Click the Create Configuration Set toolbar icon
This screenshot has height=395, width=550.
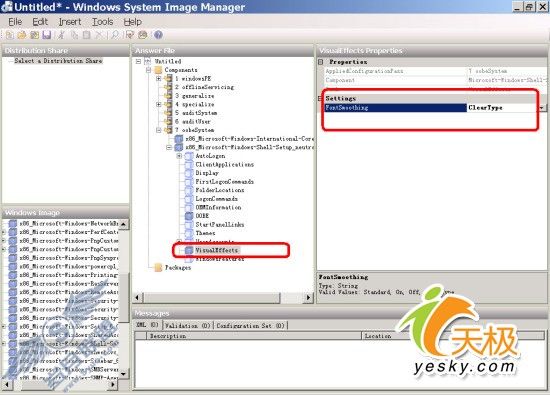coord(143,35)
